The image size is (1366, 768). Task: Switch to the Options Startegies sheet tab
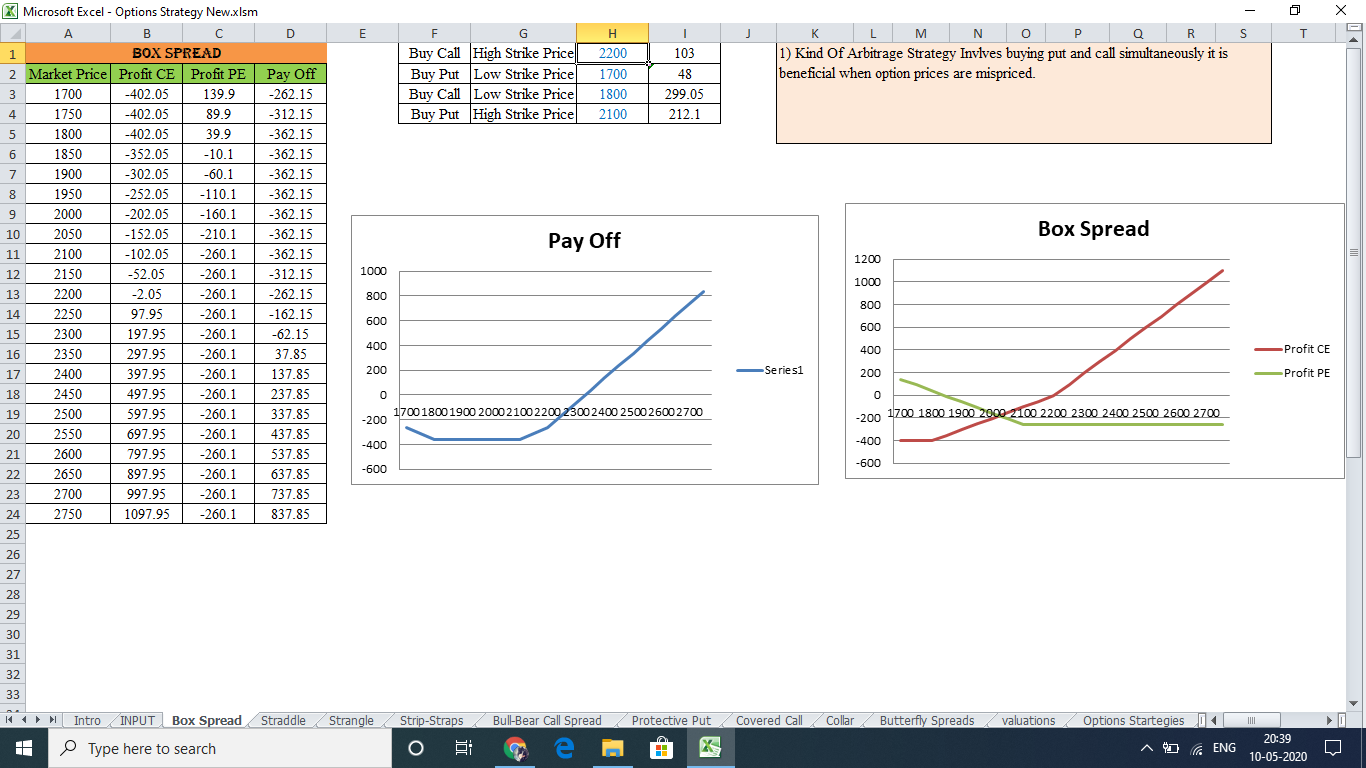tap(1133, 720)
